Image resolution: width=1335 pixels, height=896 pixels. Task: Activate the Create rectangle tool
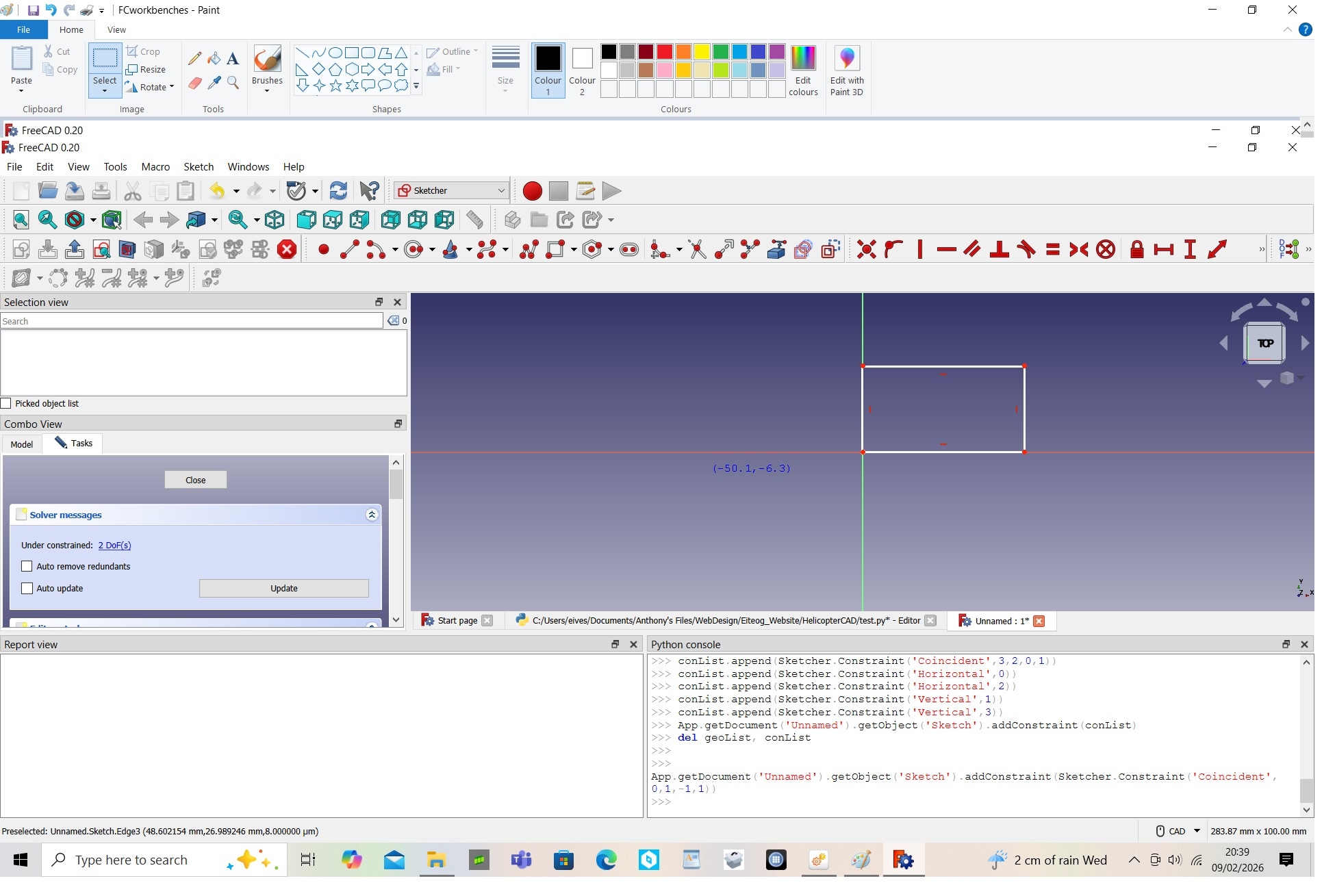pyautogui.click(x=556, y=249)
